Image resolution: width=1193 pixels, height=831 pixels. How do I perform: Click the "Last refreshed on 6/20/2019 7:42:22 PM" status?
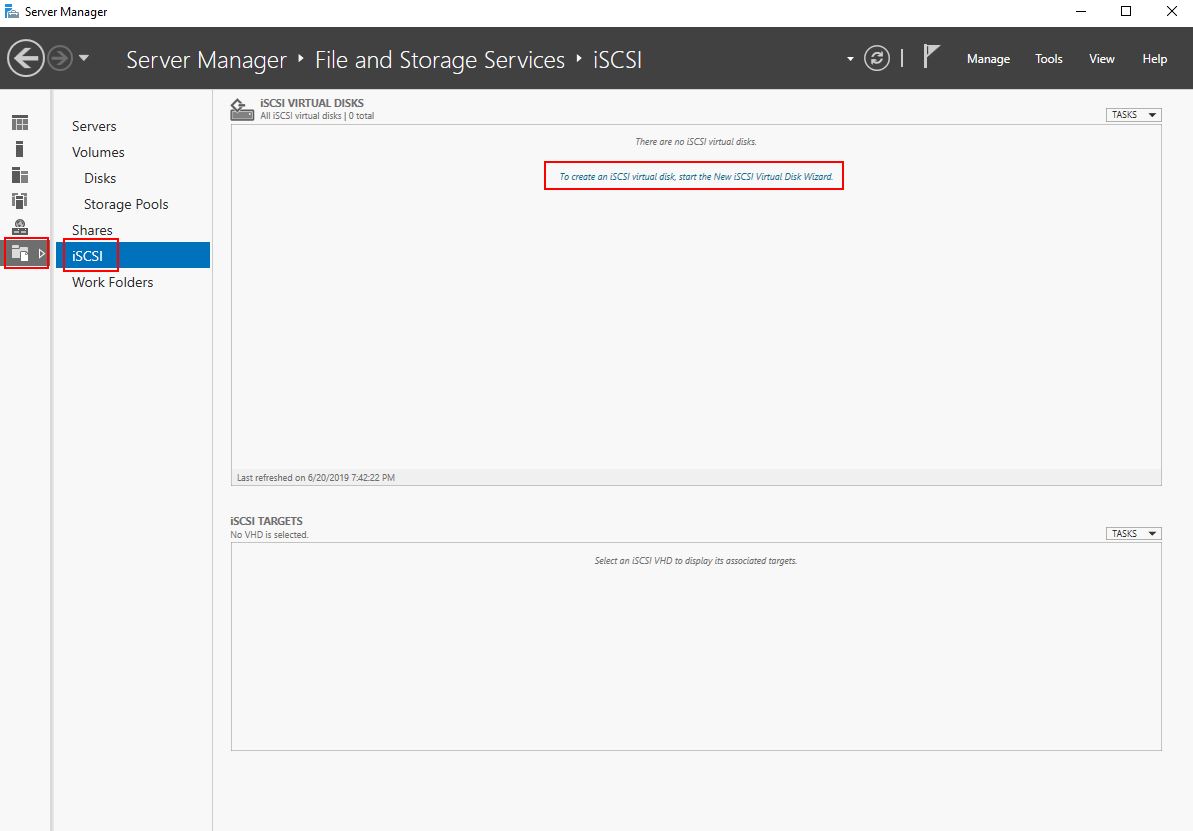click(316, 478)
